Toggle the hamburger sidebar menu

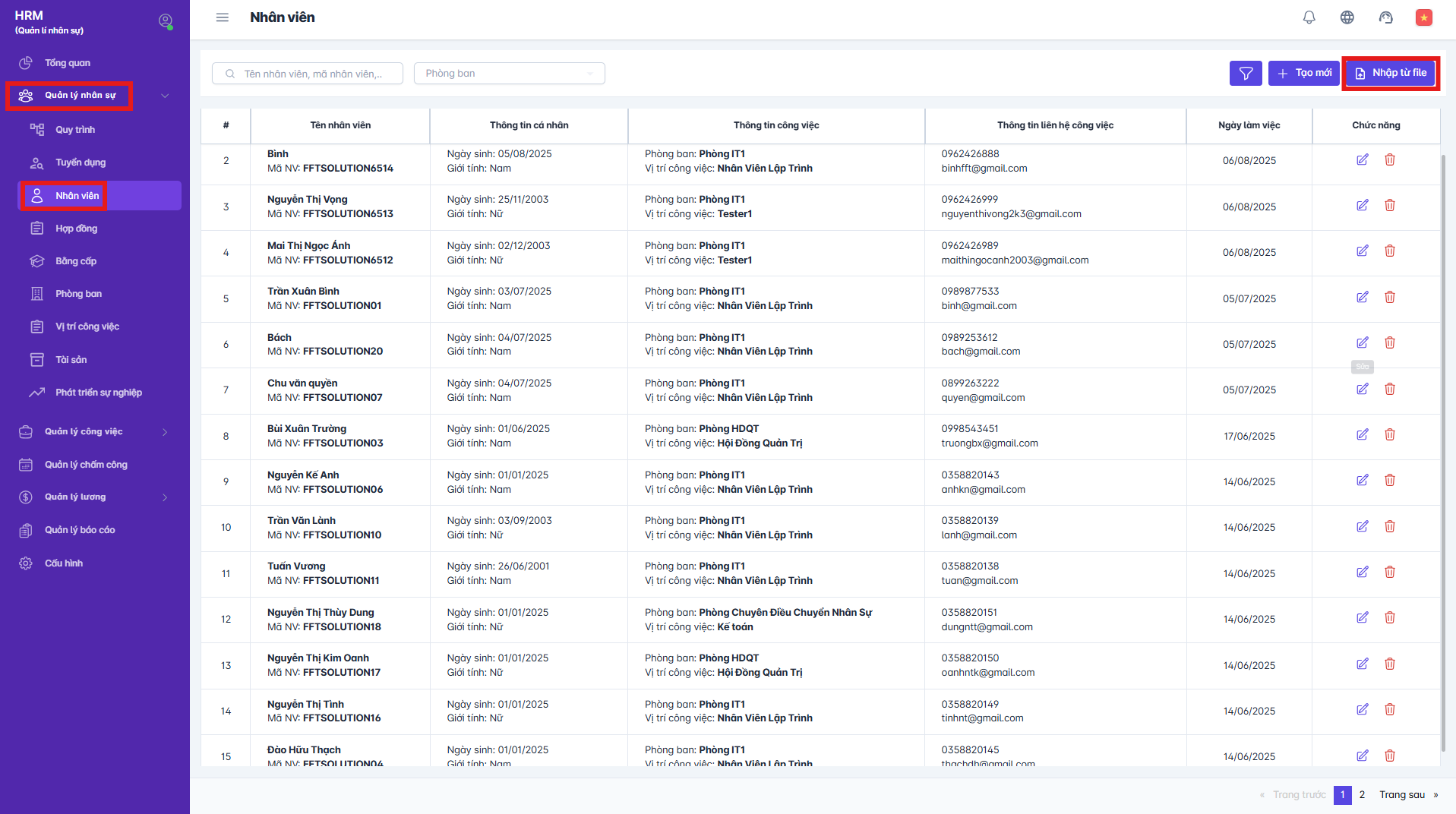(222, 17)
